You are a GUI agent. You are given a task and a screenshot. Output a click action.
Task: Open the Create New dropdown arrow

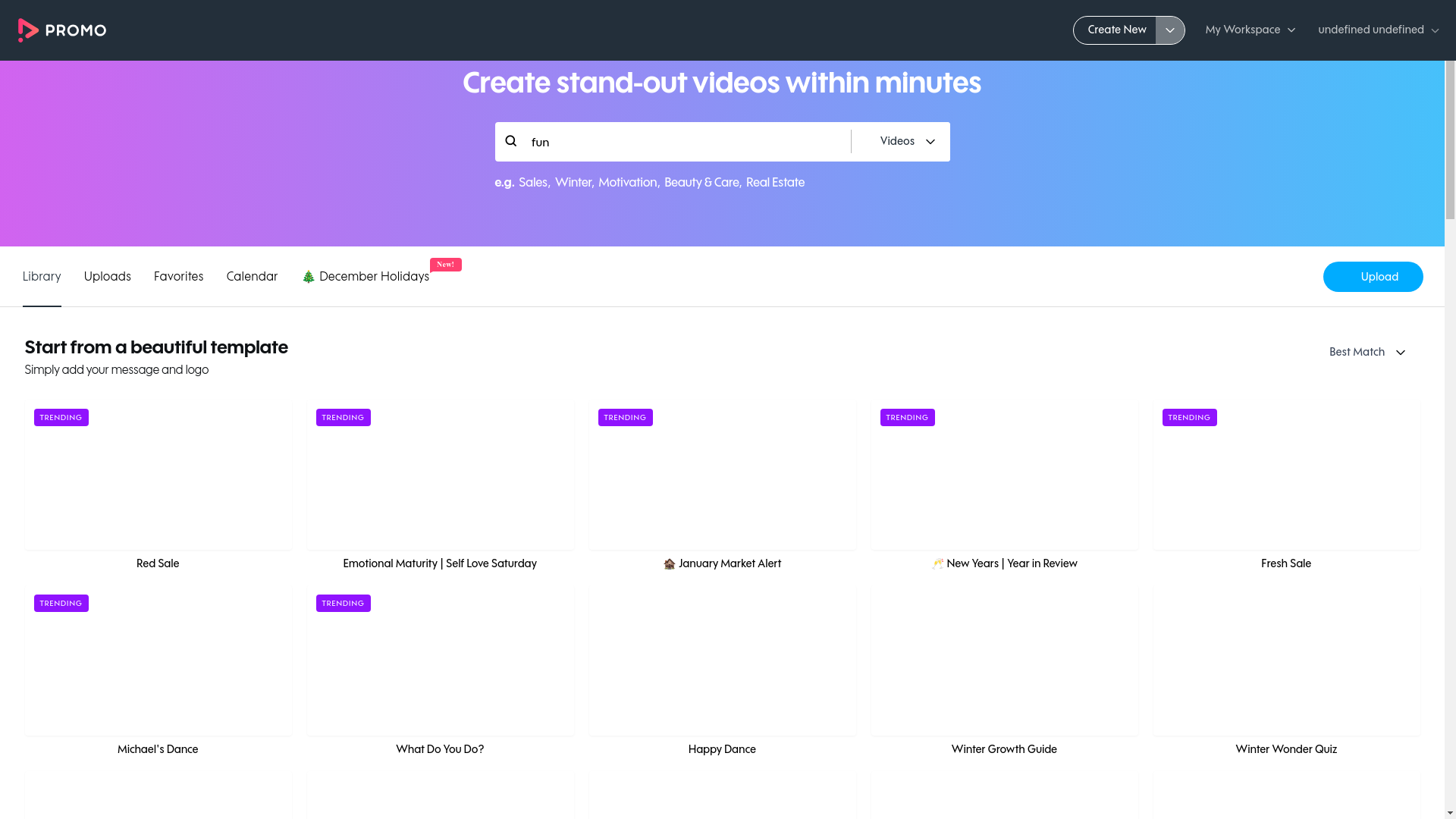(x=1170, y=30)
